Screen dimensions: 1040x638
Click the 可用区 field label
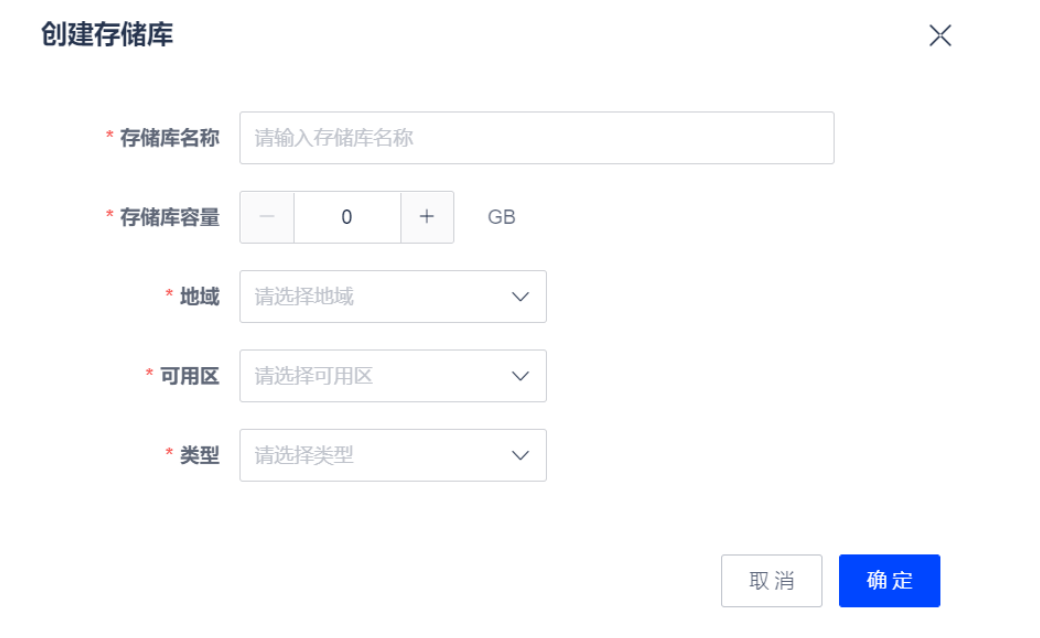[189, 376]
